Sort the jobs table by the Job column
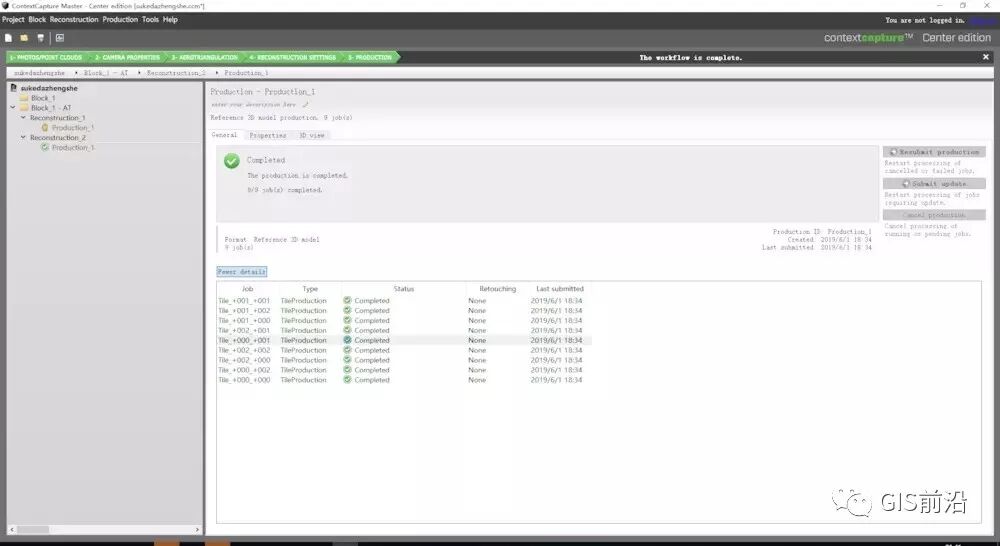 point(247,289)
